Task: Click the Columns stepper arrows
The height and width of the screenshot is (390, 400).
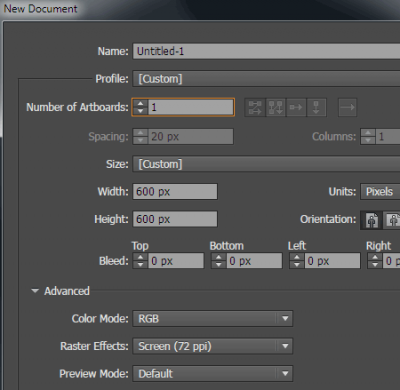Action: click(x=368, y=137)
